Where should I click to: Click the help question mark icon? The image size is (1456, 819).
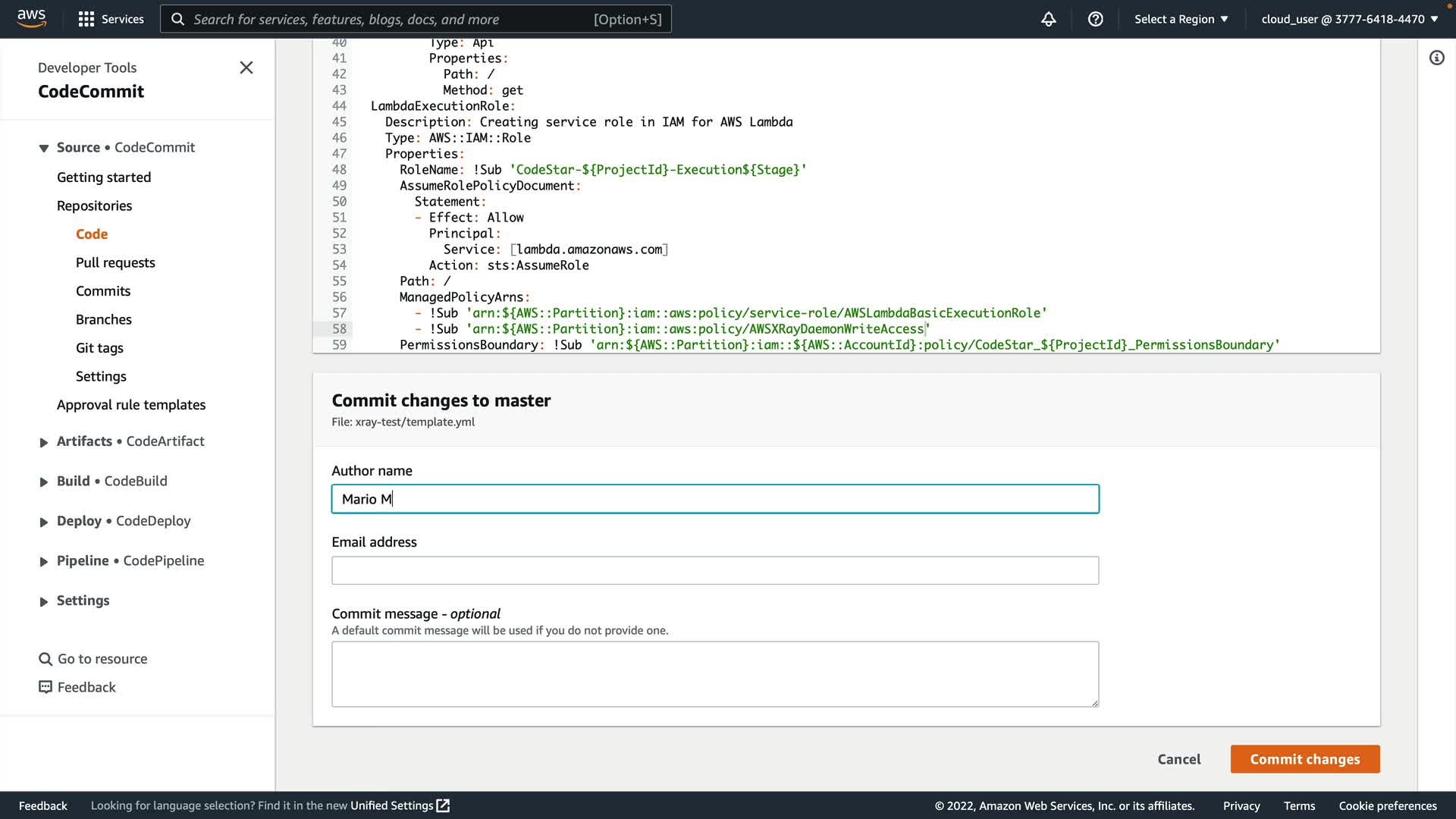[1095, 19]
